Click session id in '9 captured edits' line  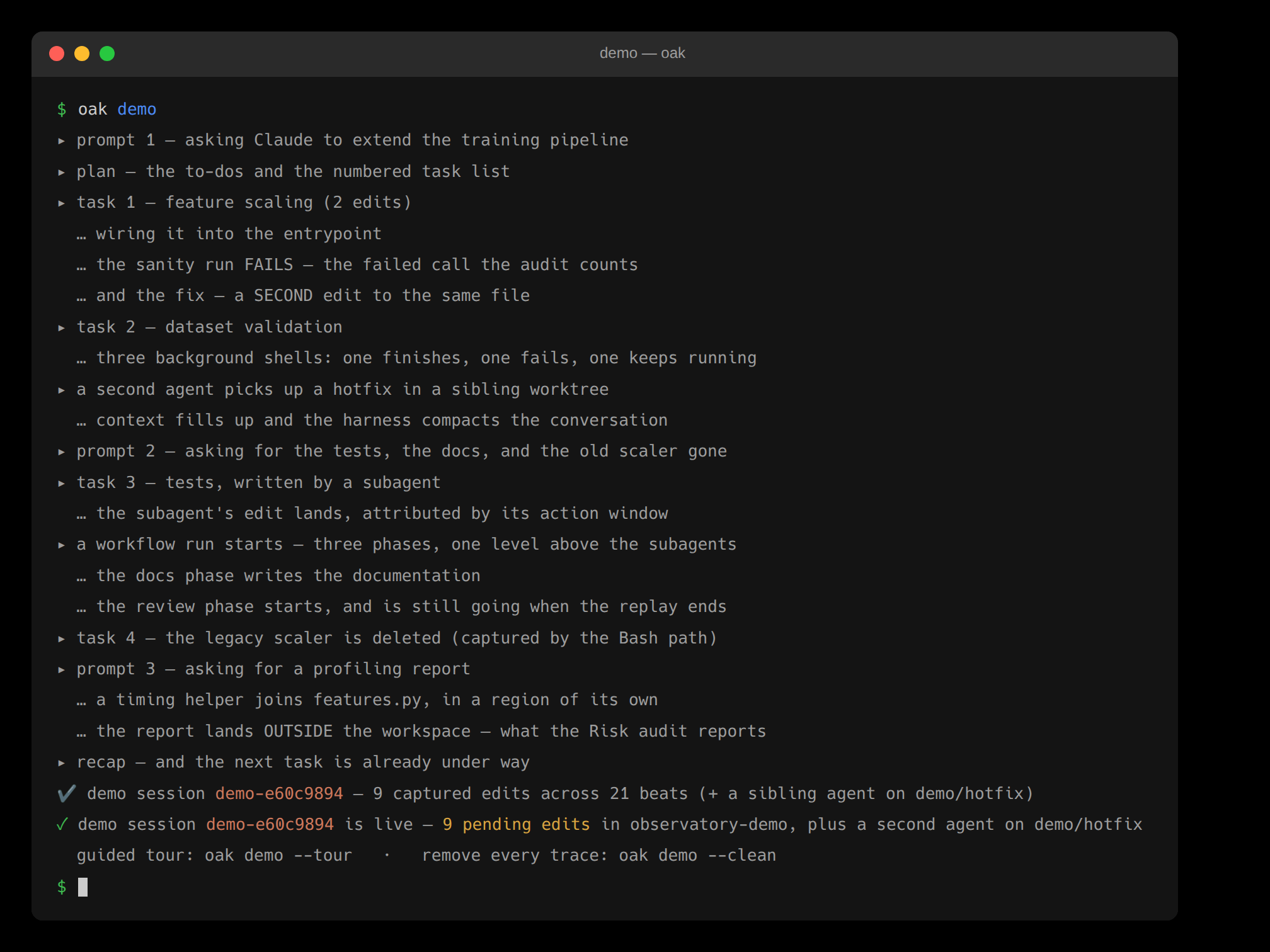(279, 793)
